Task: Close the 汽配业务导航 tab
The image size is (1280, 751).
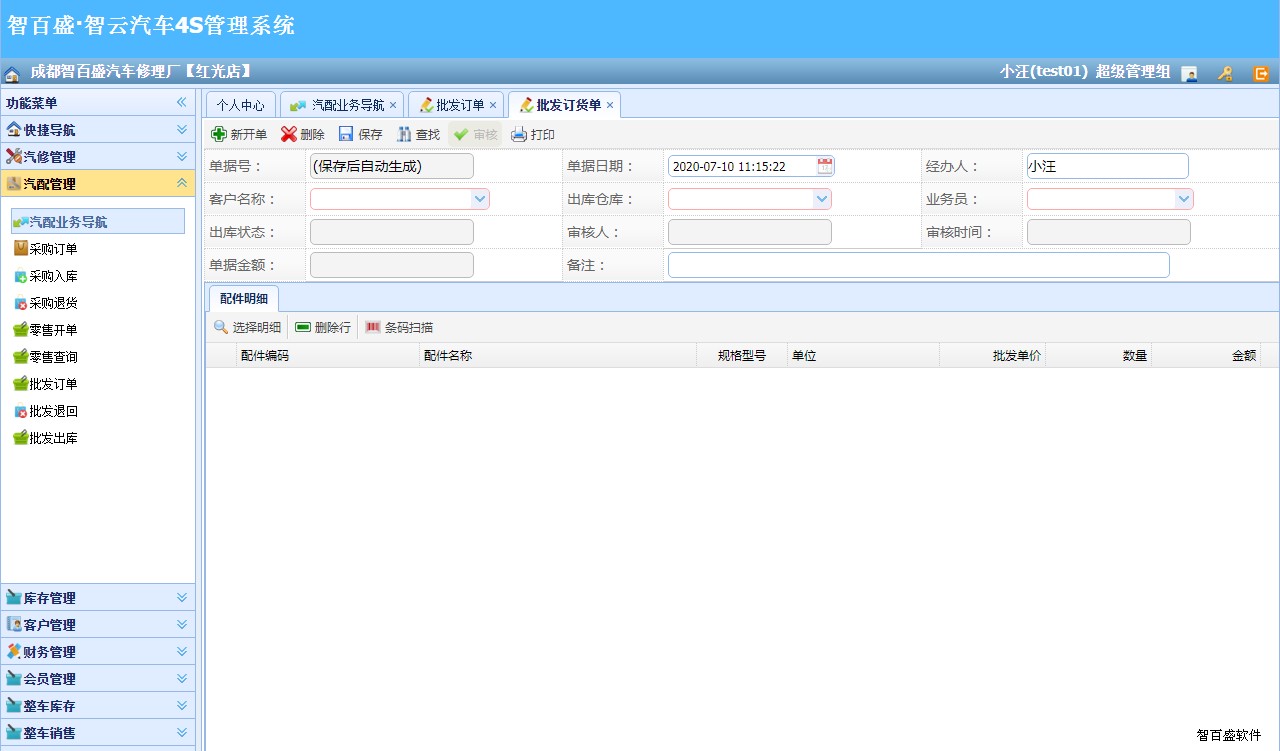Action: (x=393, y=105)
